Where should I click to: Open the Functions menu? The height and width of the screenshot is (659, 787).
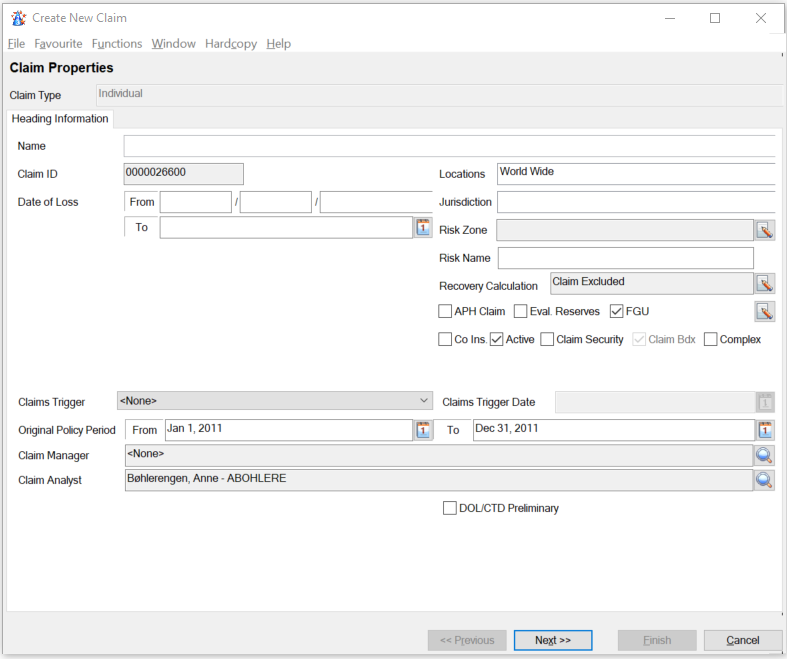pos(117,44)
